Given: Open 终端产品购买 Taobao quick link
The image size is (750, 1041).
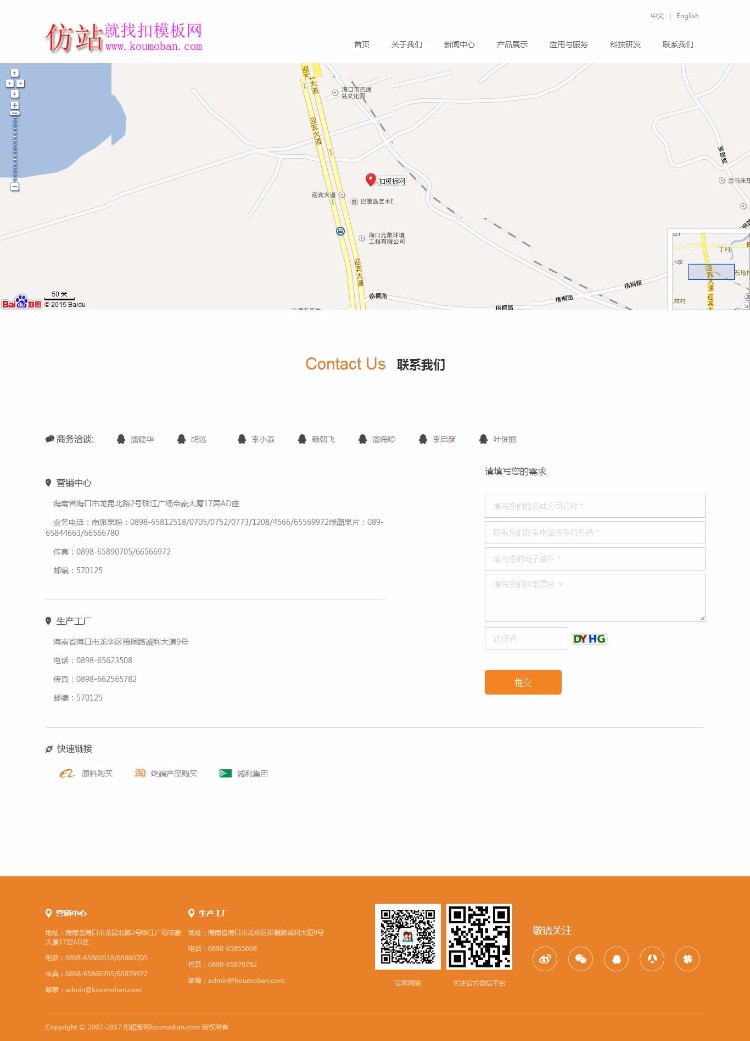Looking at the screenshot, I should point(174,773).
